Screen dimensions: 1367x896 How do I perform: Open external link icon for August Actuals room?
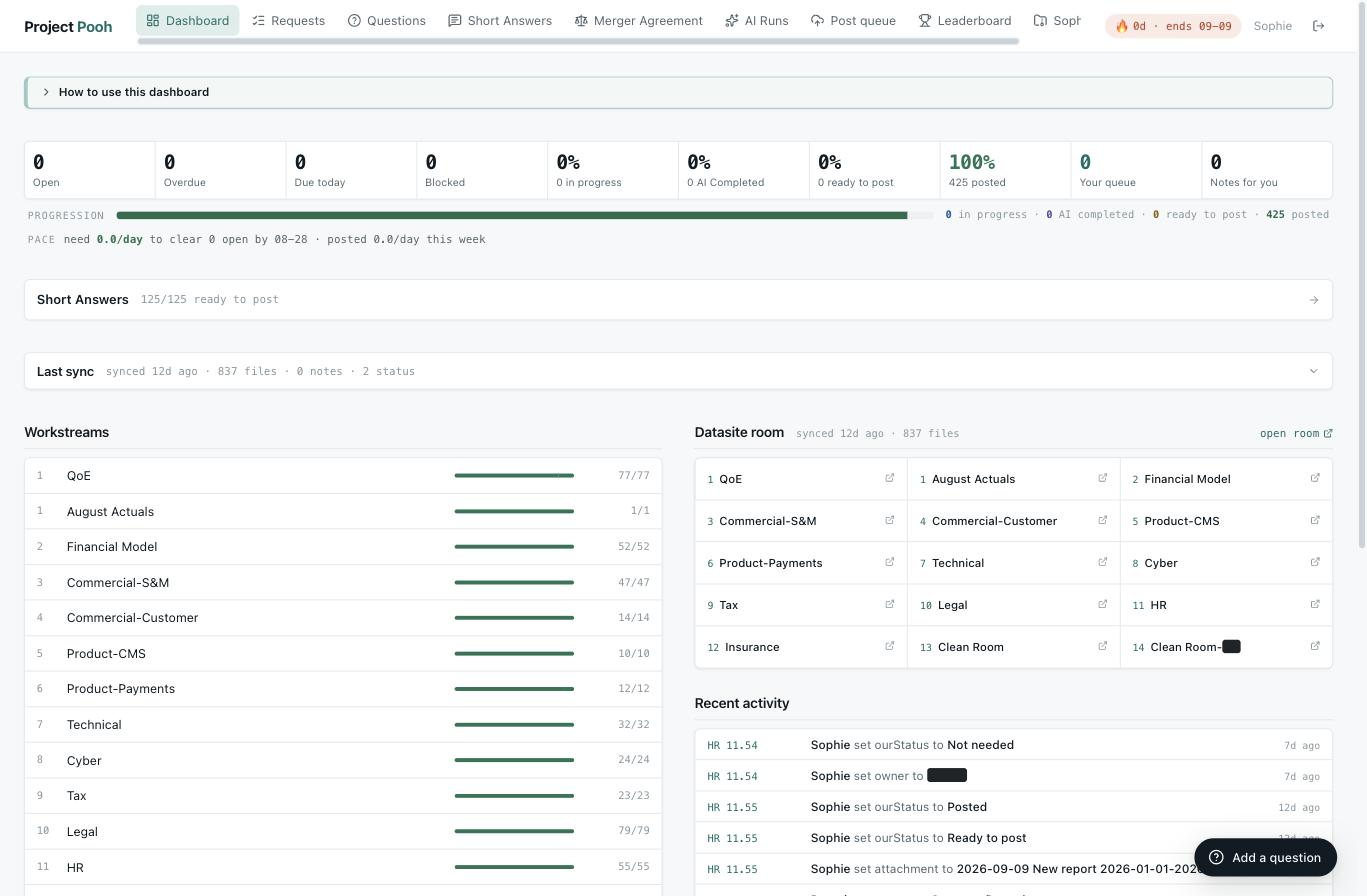[1102, 478]
